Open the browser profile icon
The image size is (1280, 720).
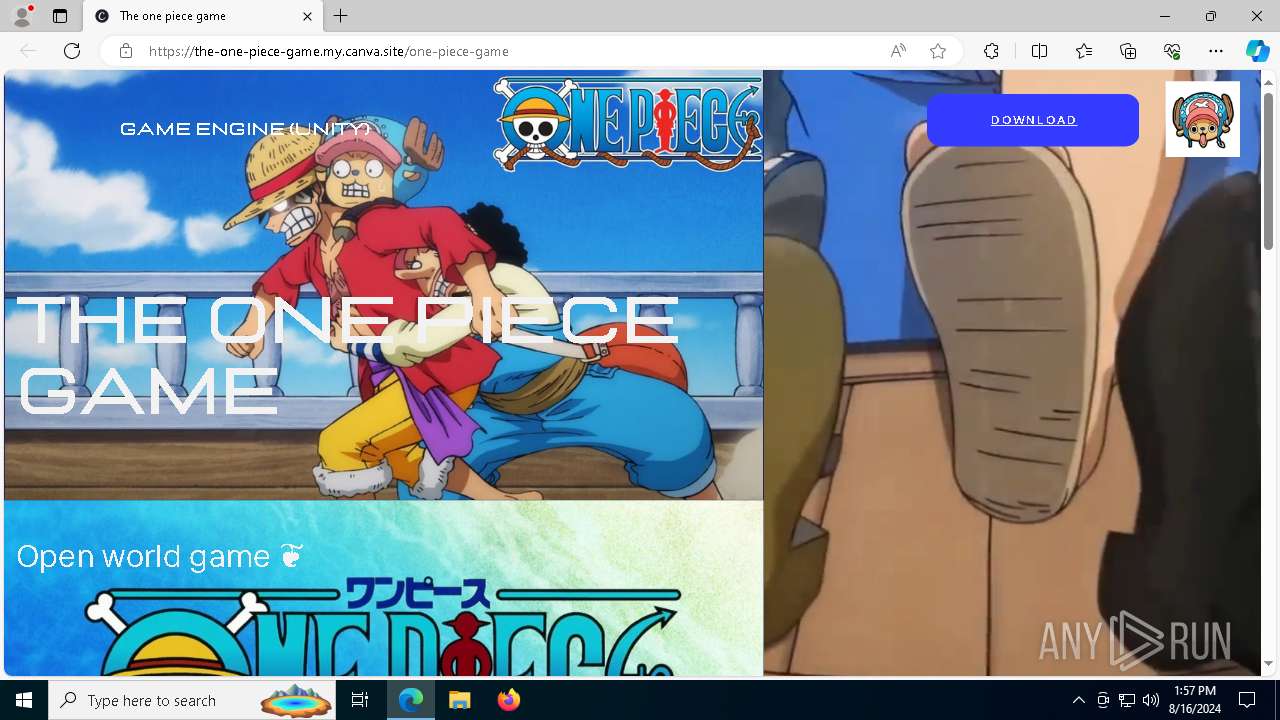pyautogui.click(x=22, y=16)
